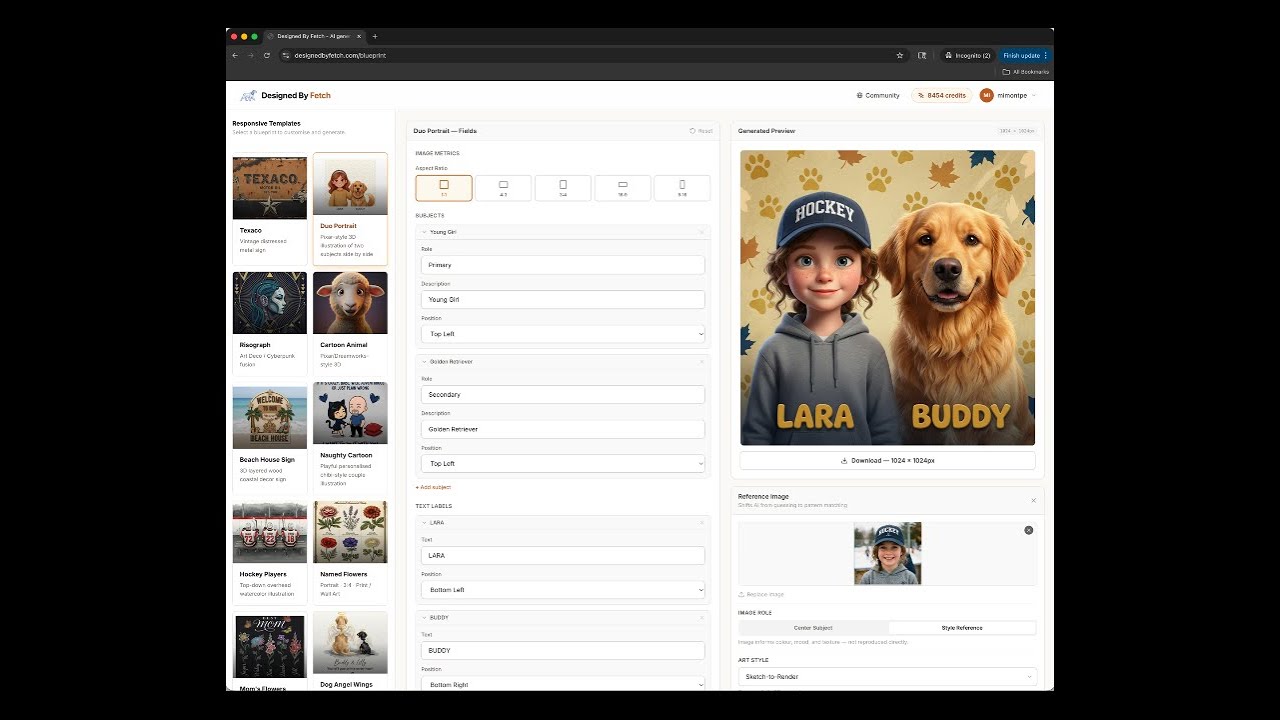Remove the Golden Retriever subject with its X
Viewport: 1280px width, 720px height.
click(x=701, y=362)
